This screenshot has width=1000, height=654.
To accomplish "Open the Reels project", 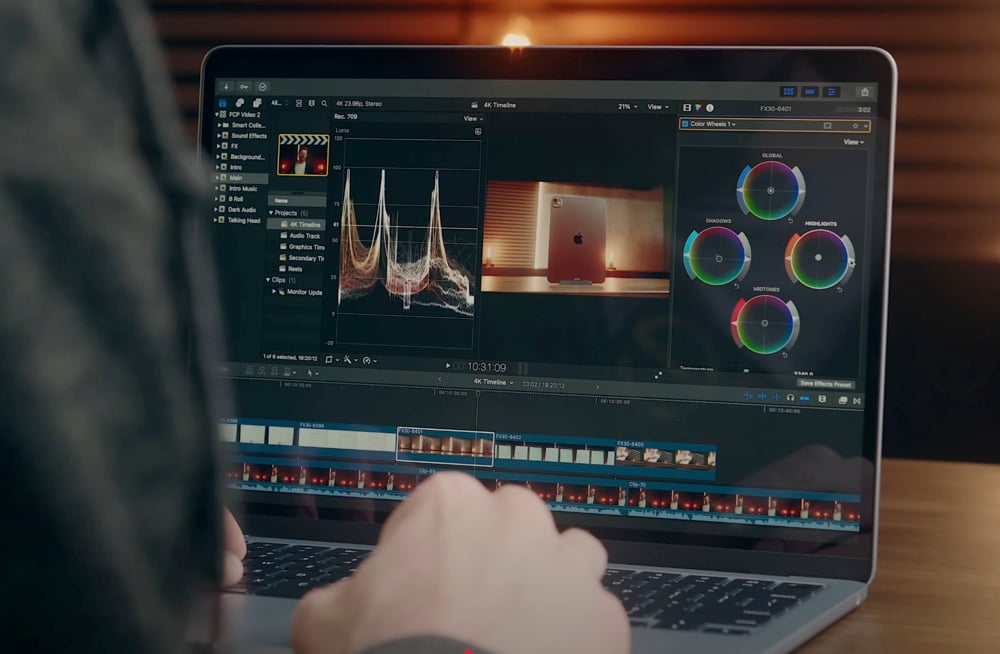I will tap(295, 269).
